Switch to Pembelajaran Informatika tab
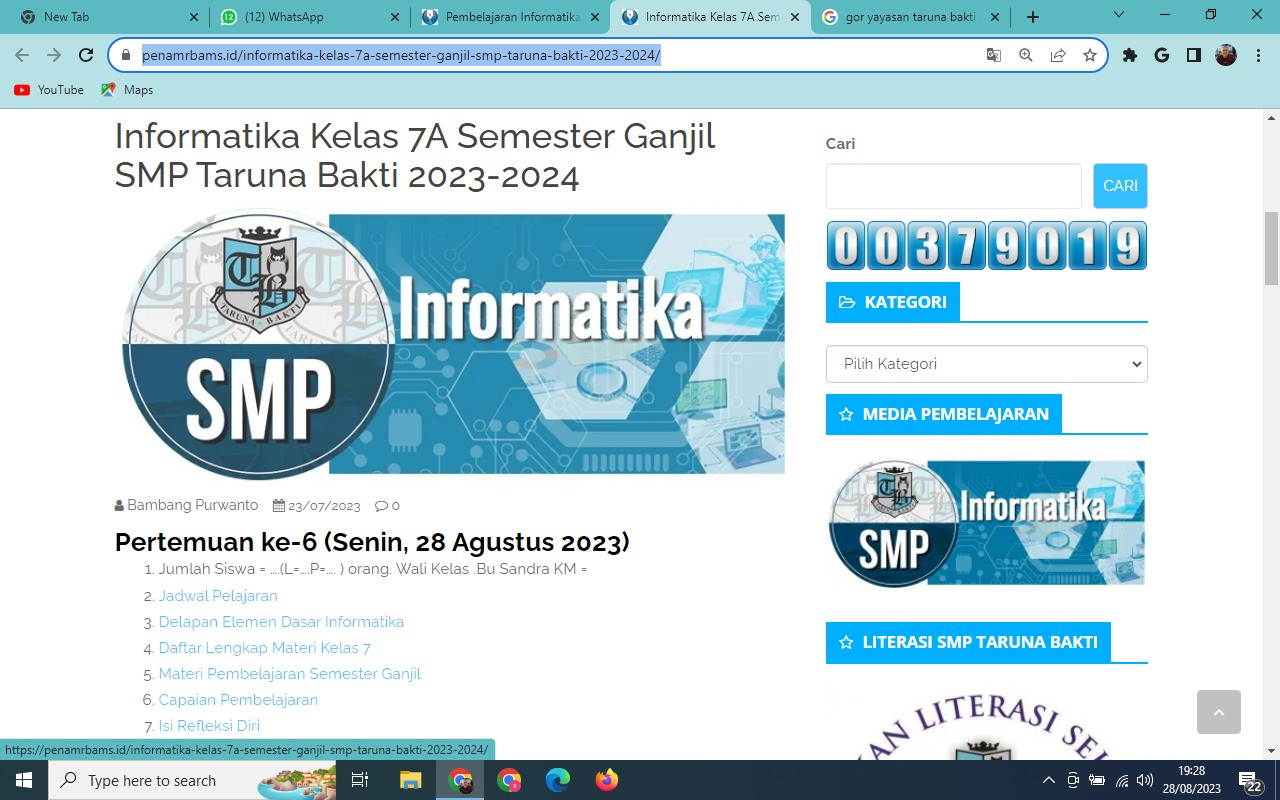The height and width of the screenshot is (800, 1280). (x=510, y=17)
